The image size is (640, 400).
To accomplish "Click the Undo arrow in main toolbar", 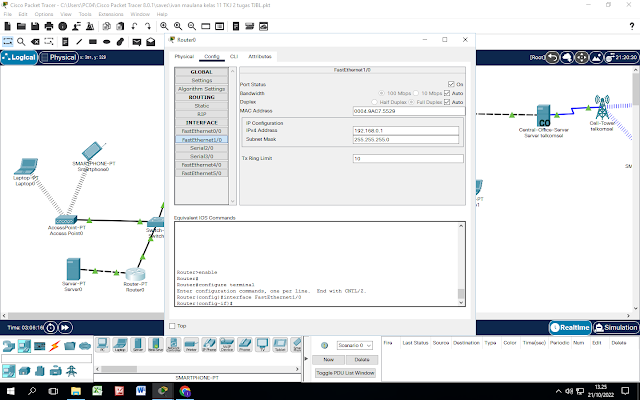I will pyautogui.click(x=134, y=27).
